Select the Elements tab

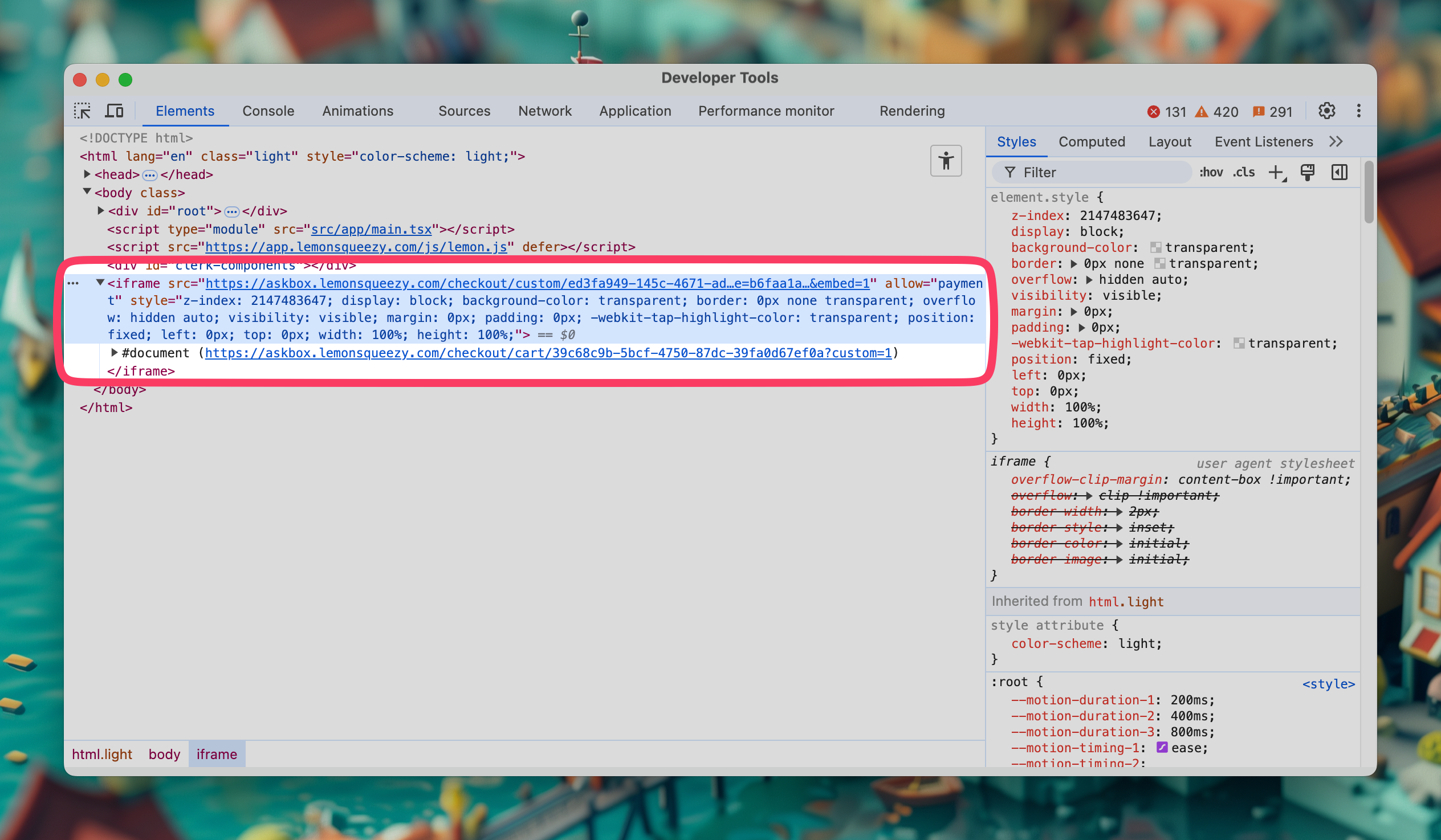[x=185, y=111]
